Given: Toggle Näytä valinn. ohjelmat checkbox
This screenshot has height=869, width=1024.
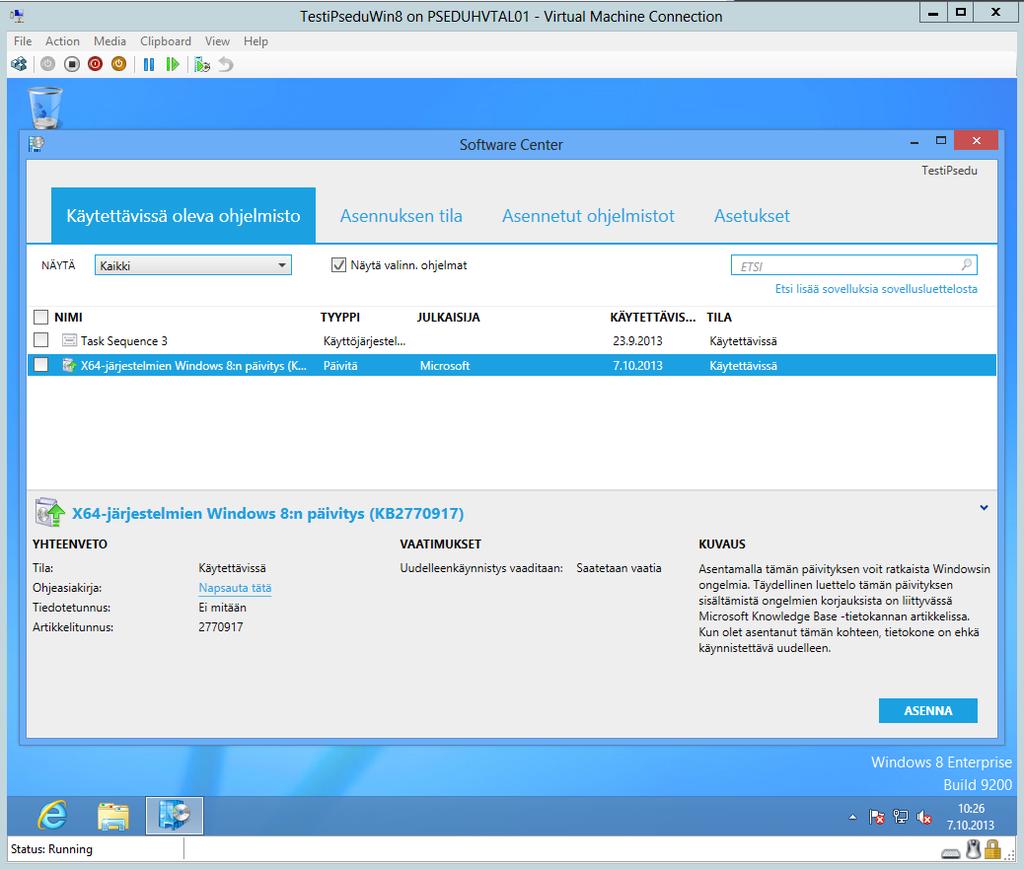Looking at the screenshot, I should tap(338, 265).
